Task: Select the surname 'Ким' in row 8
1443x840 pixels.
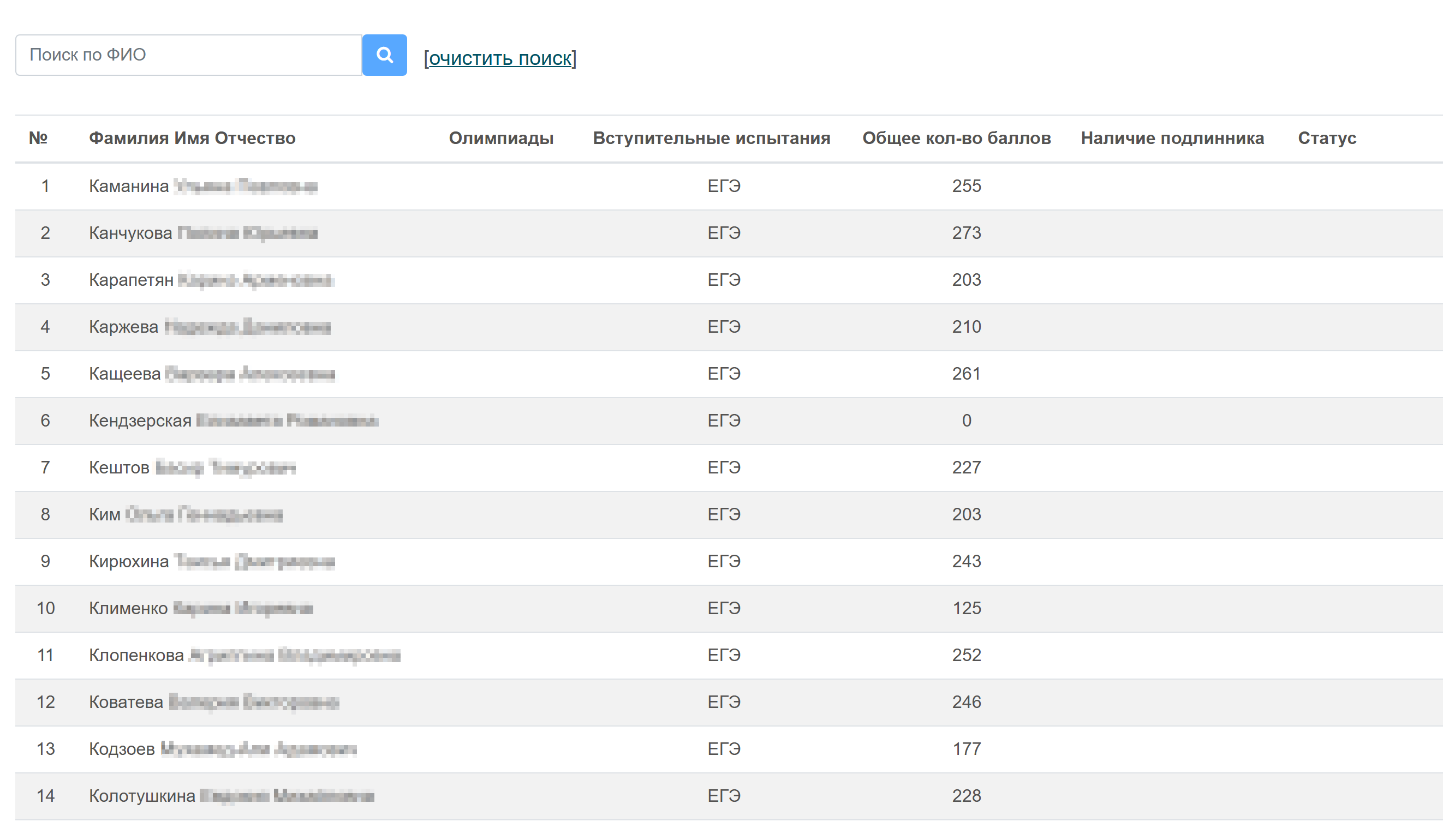Action: click(x=105, y=514)
